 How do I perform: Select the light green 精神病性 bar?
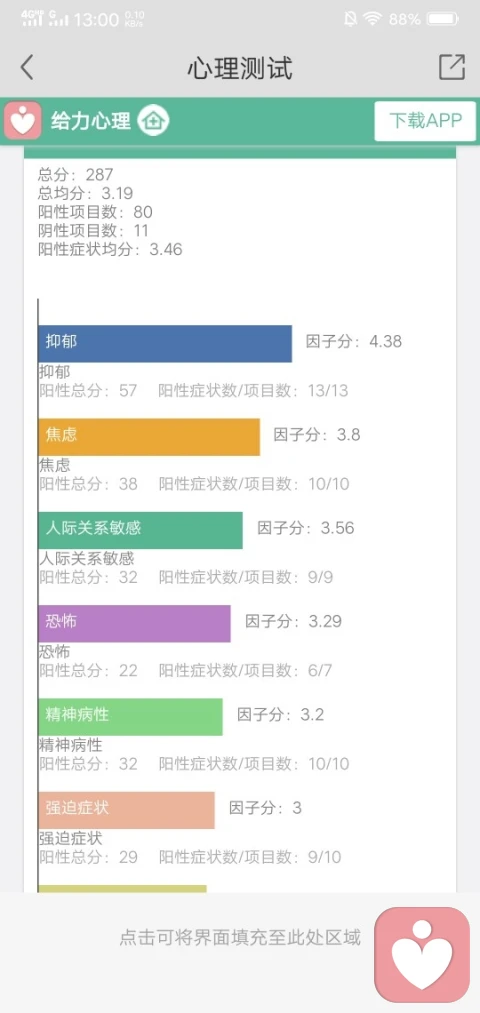point(130,716)
